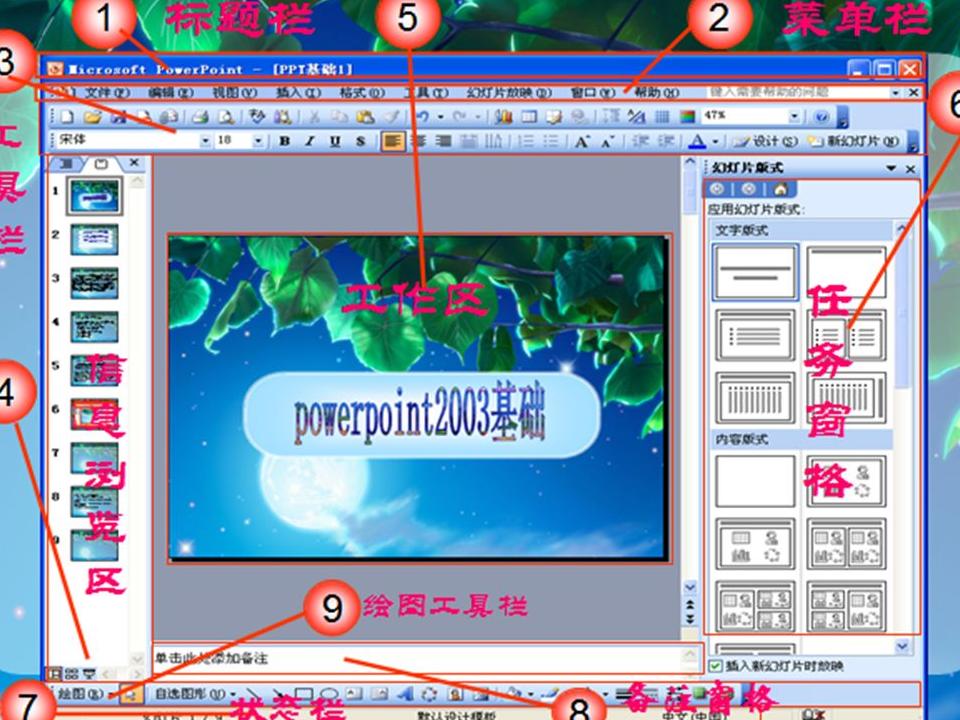960x720 pixels.
Task: Click the task pane Home icon
Action: [780, 189]
